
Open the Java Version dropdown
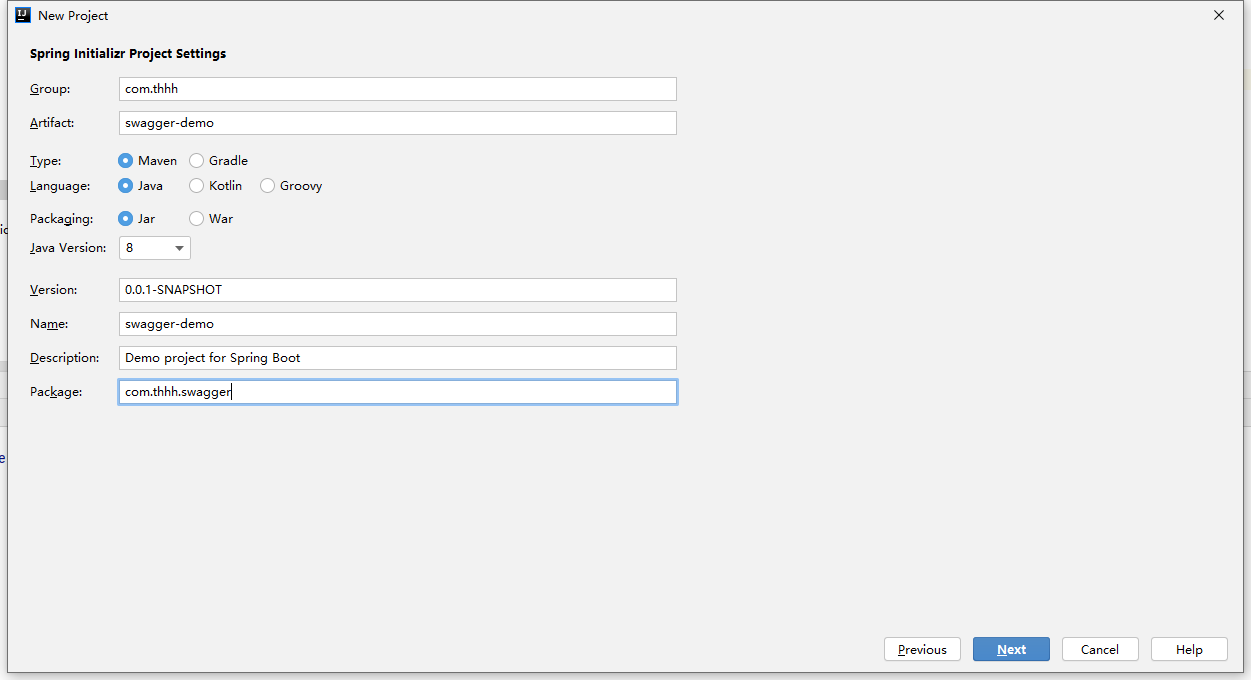[155, 247]
